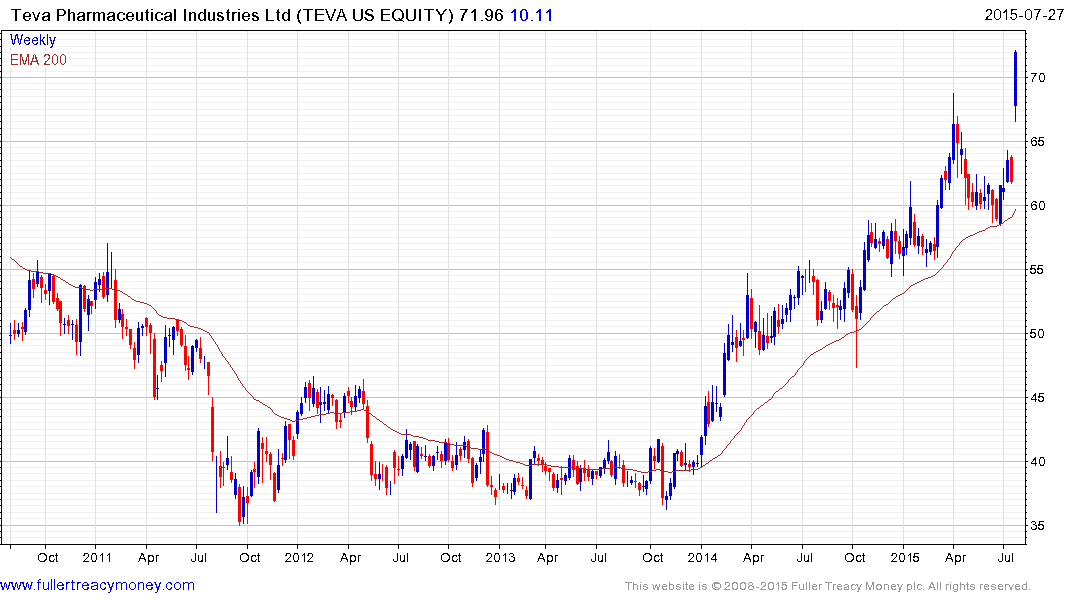
Task: Click the 55 price axis label
Action: point(1037,270)
